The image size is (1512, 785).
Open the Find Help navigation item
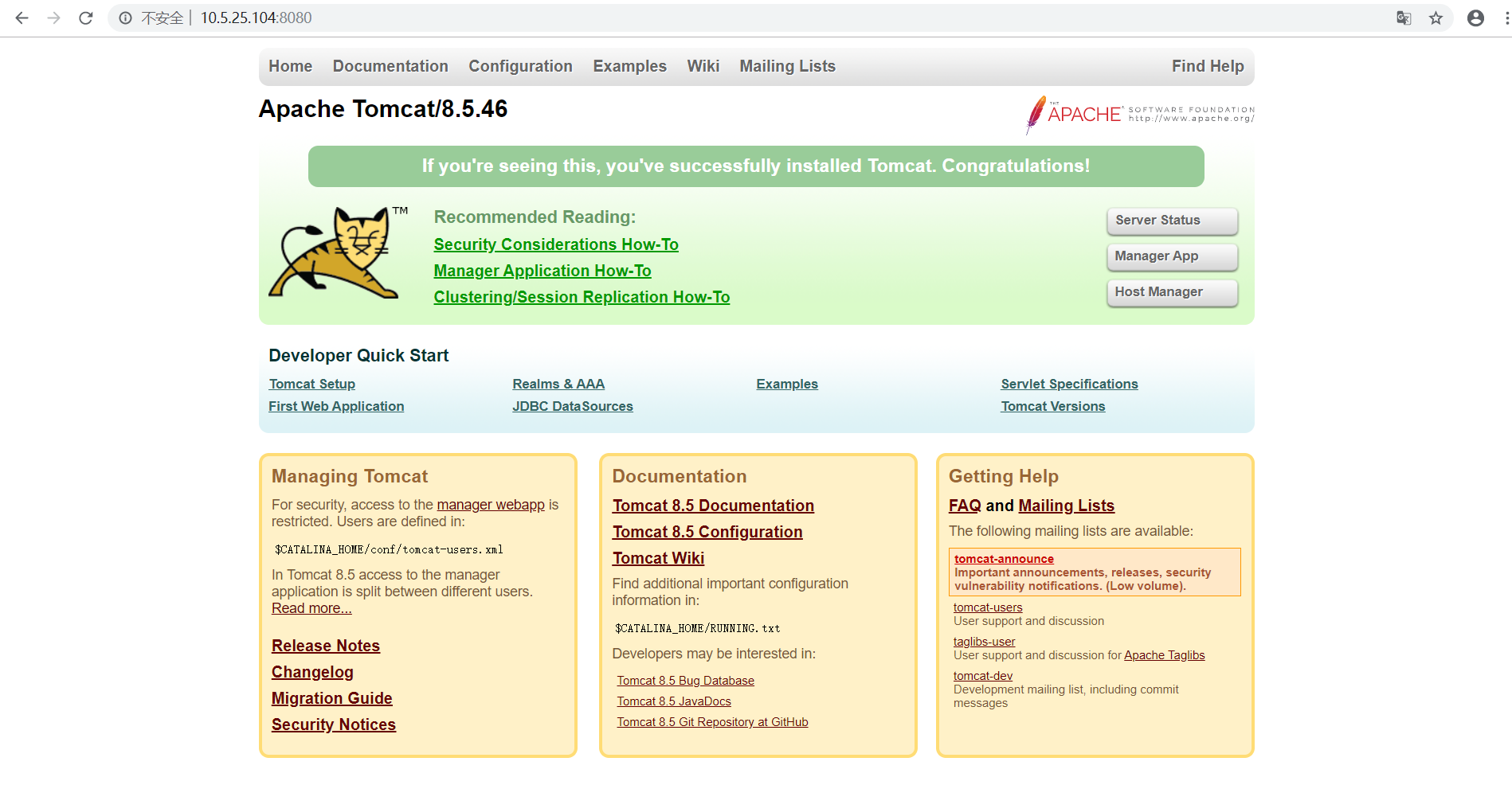pyautogui.click(x=1208, y=66)
